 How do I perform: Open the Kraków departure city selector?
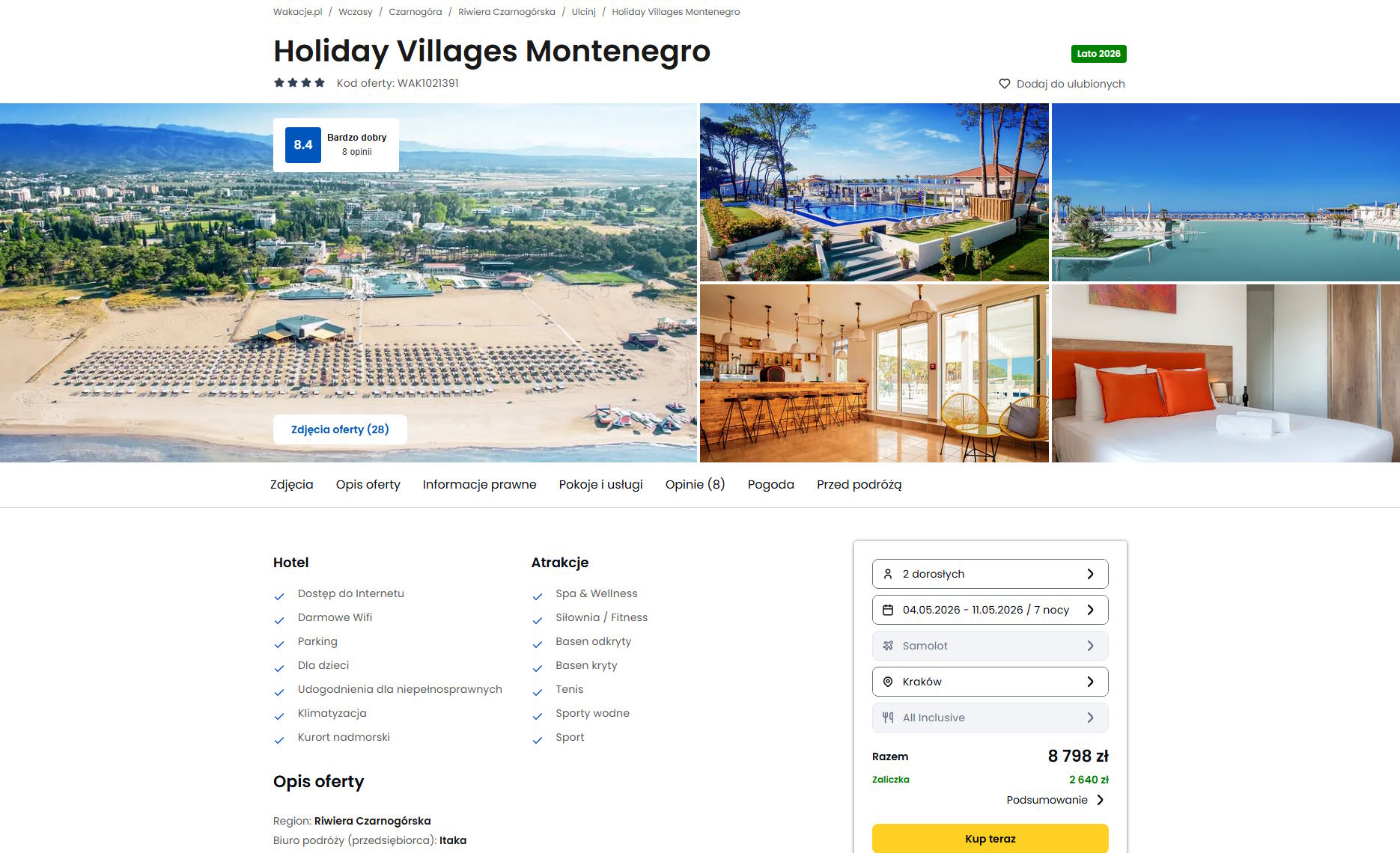tap(990, 682)
